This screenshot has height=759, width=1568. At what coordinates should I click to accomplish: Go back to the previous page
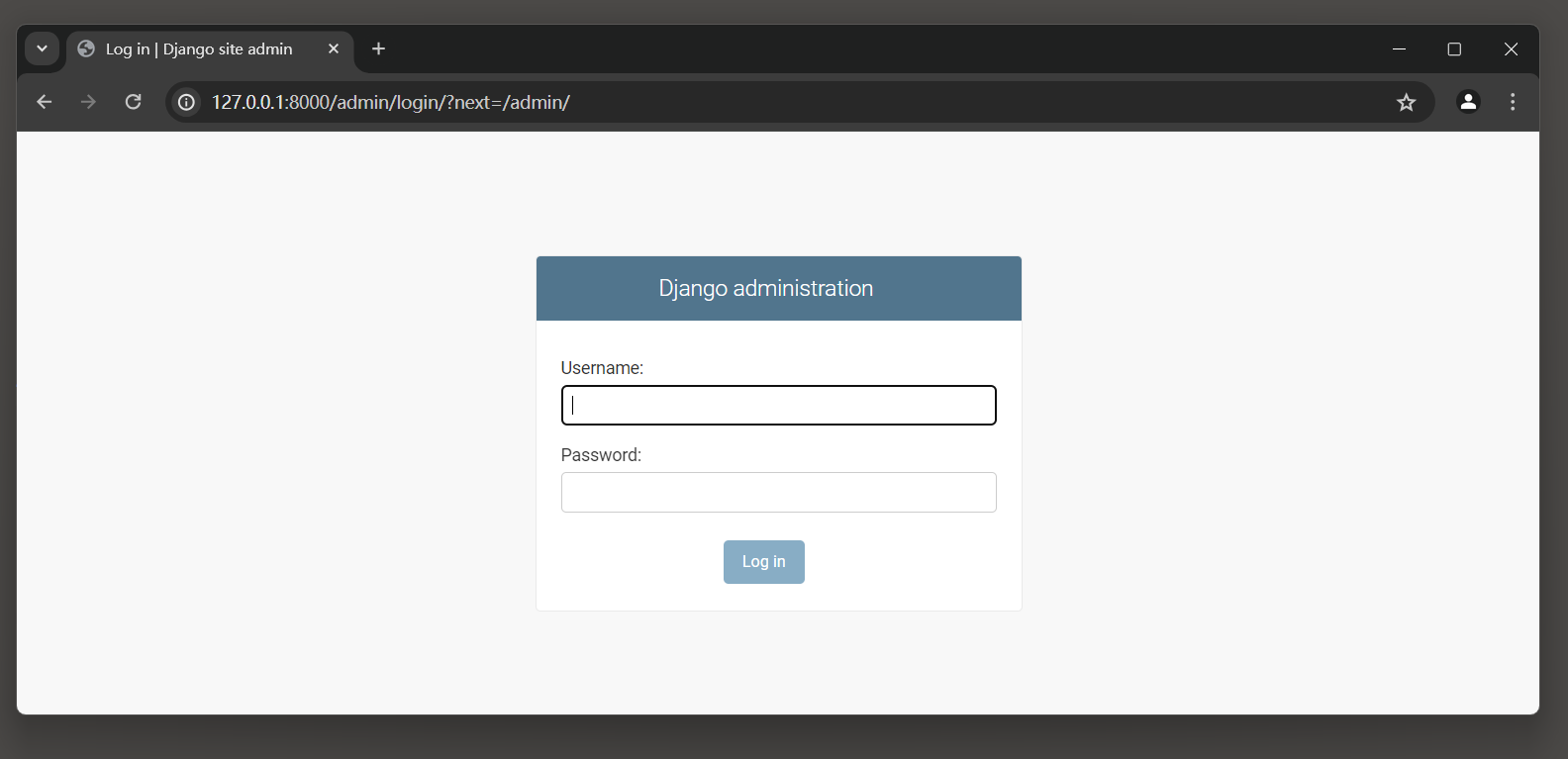point(44,102)
